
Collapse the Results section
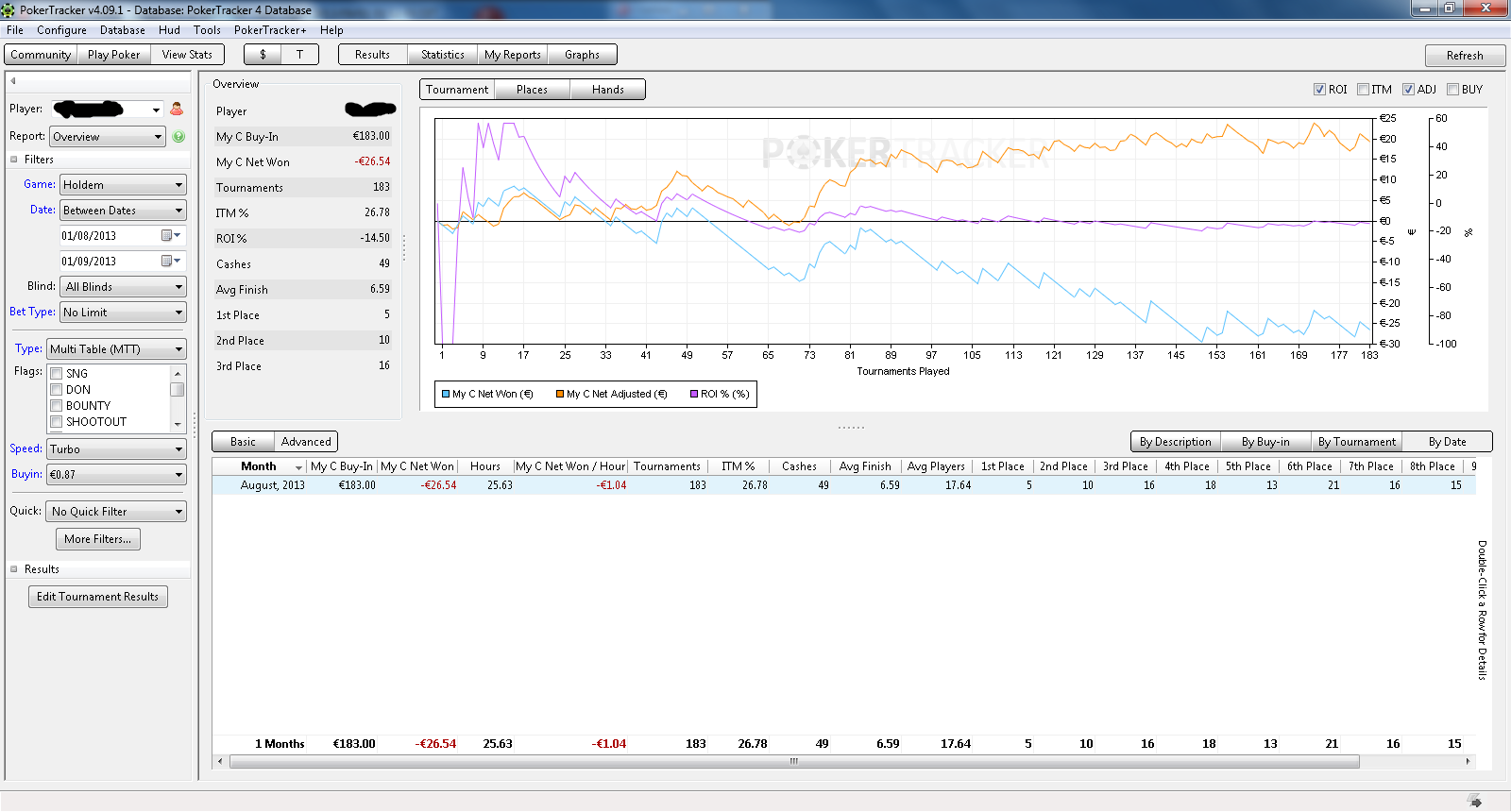coord(14,569)
